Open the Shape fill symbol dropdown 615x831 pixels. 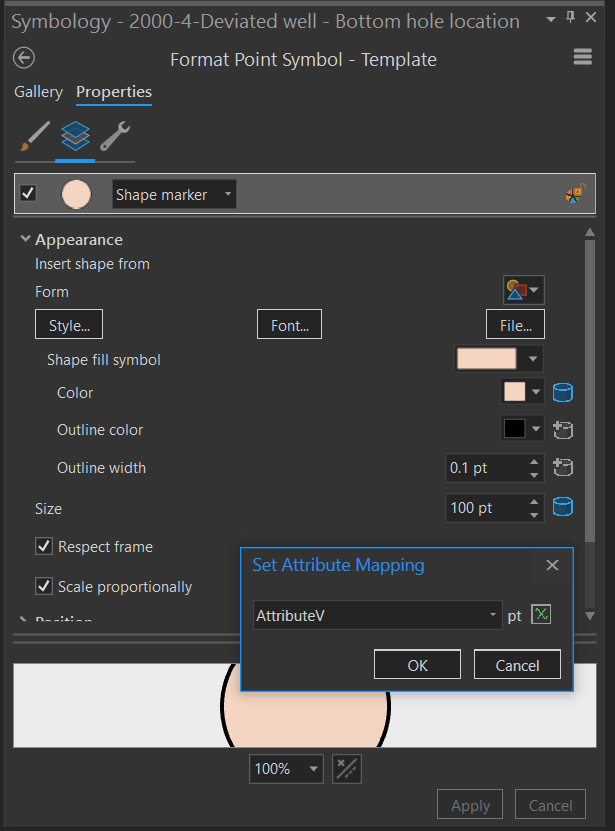click(x=533, y=359)
